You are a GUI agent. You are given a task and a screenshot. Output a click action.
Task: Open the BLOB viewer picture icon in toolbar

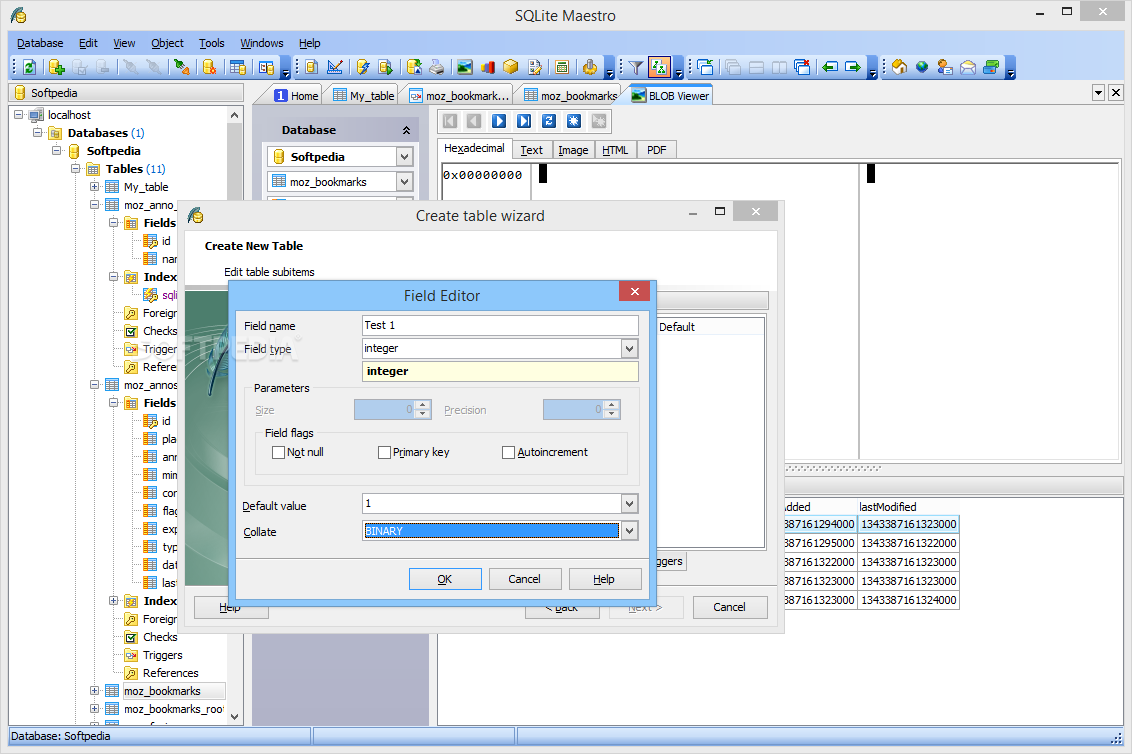465,67
